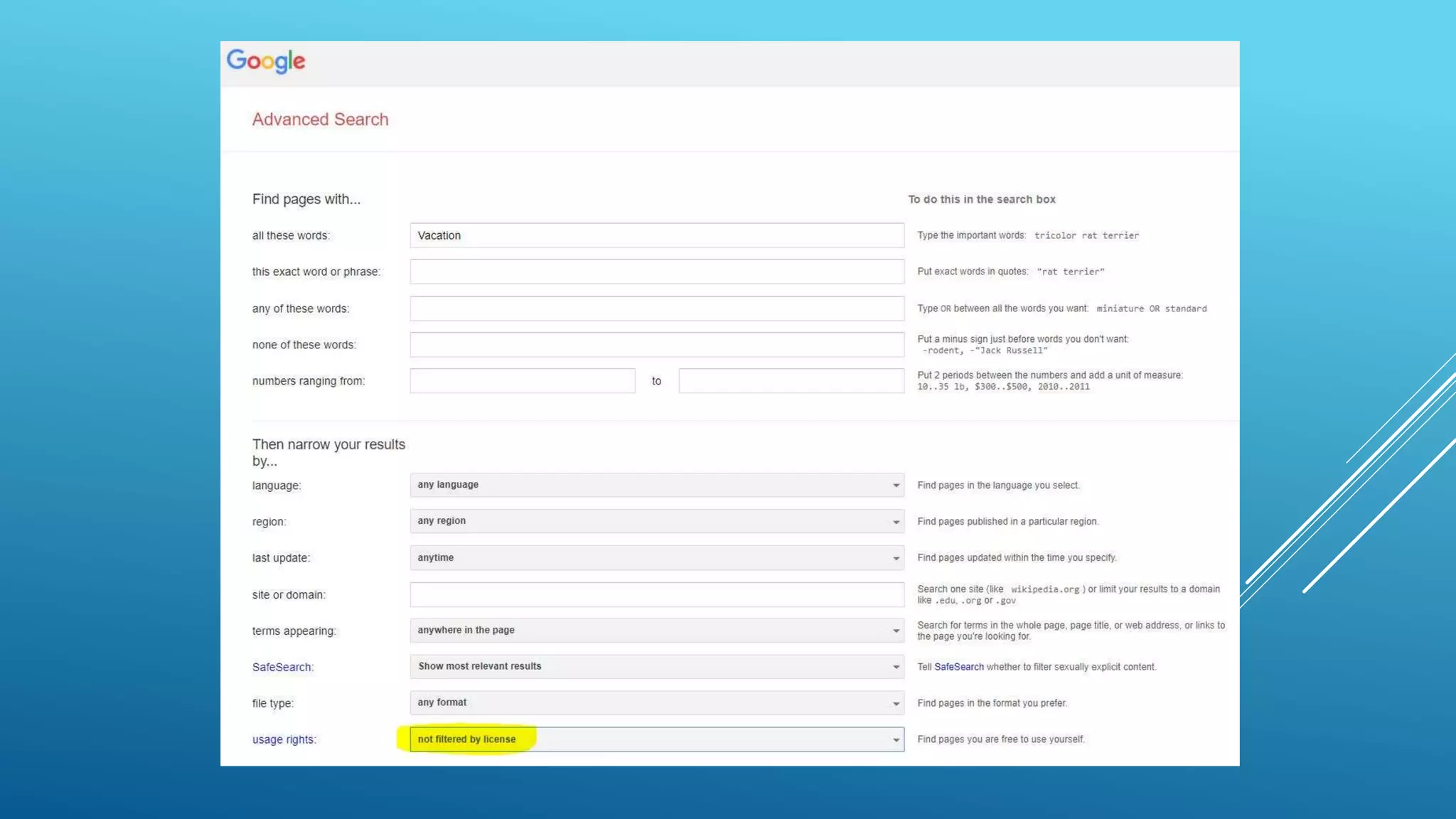Screen dimensions: 1456x819
Task: Click the Google logo
Action: tap(266, 61)
